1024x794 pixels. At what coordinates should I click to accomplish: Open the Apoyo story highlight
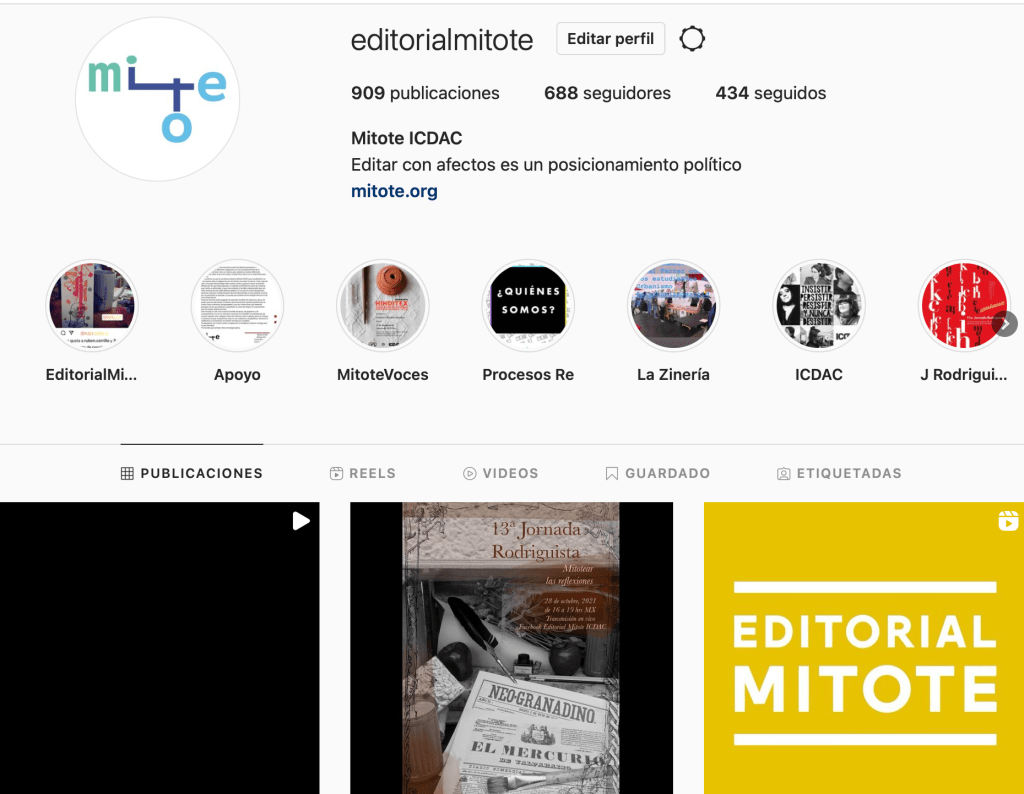coord(237,306)
